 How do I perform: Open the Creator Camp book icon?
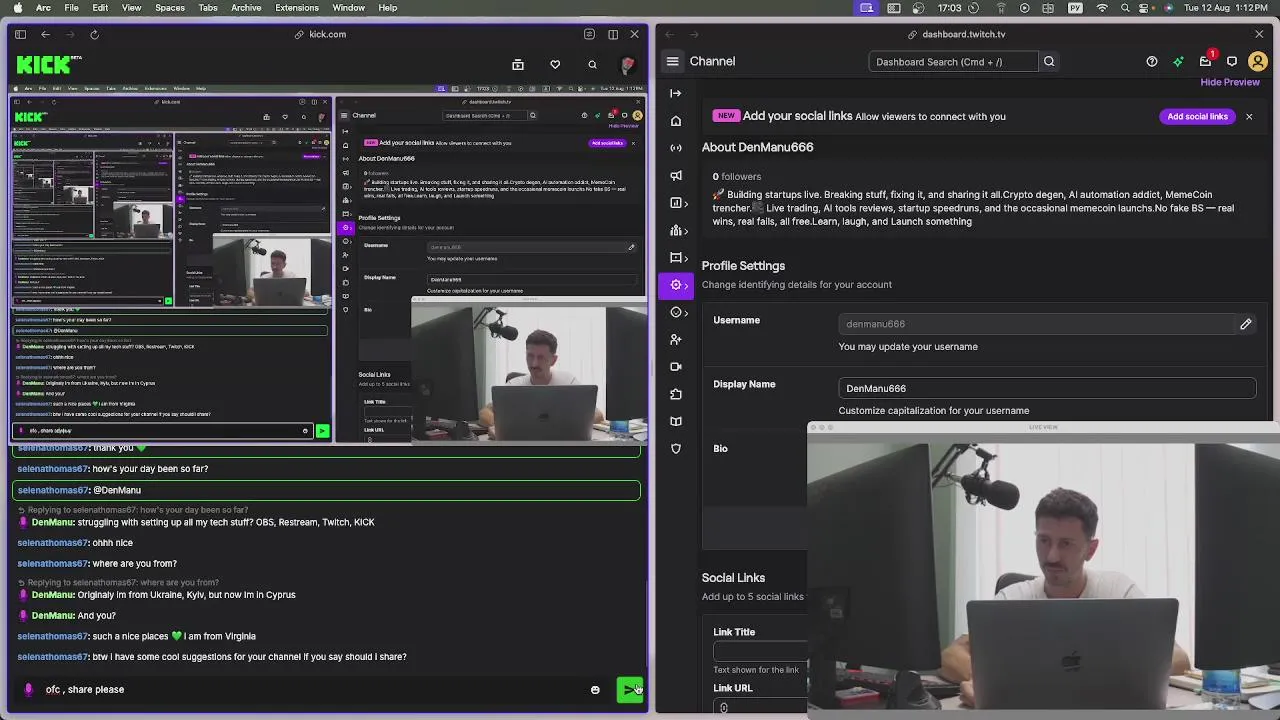tap(676, 421)
